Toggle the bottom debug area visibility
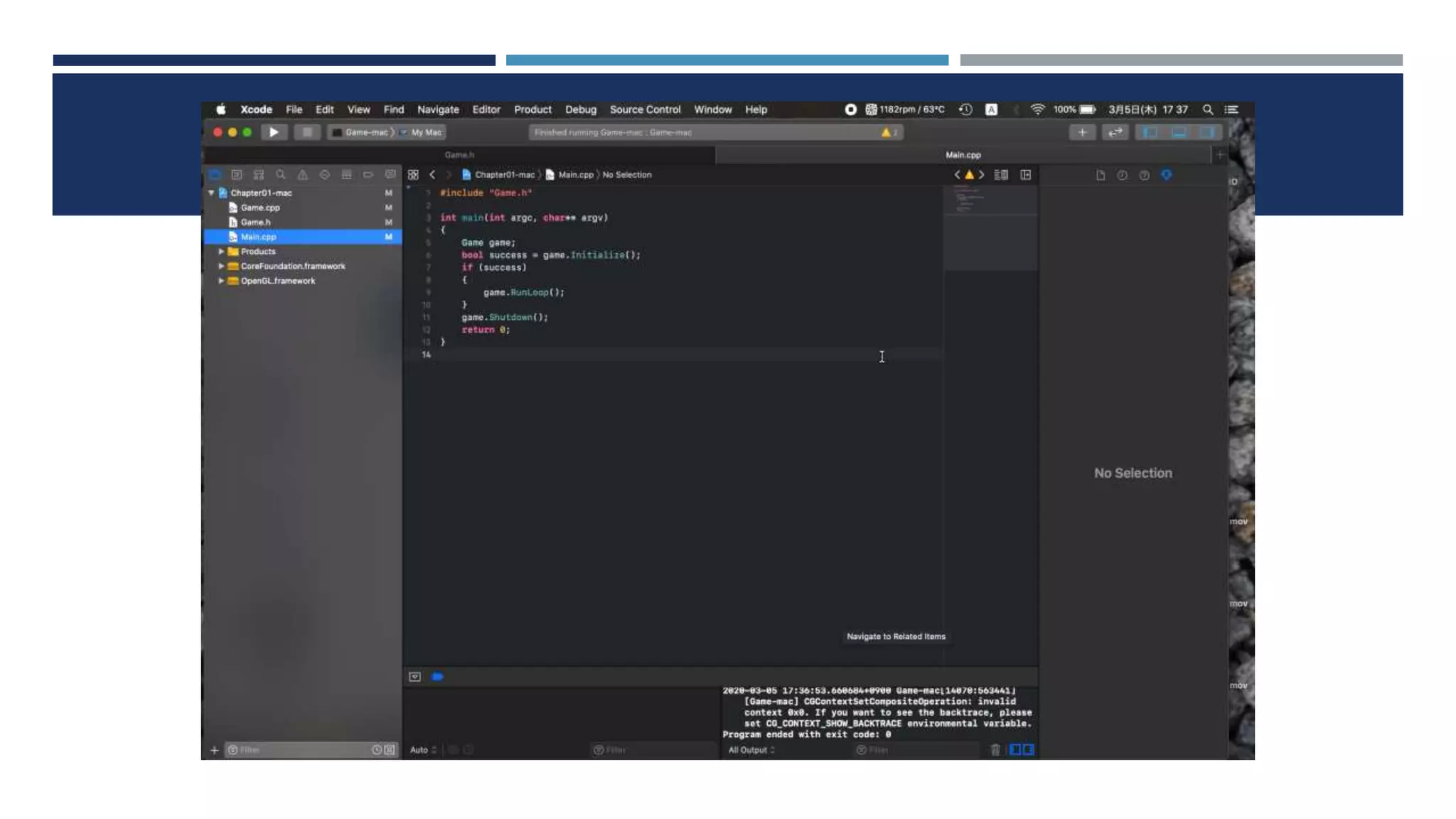This screenshot has width=1456, height=819. tap(1178, 132)
